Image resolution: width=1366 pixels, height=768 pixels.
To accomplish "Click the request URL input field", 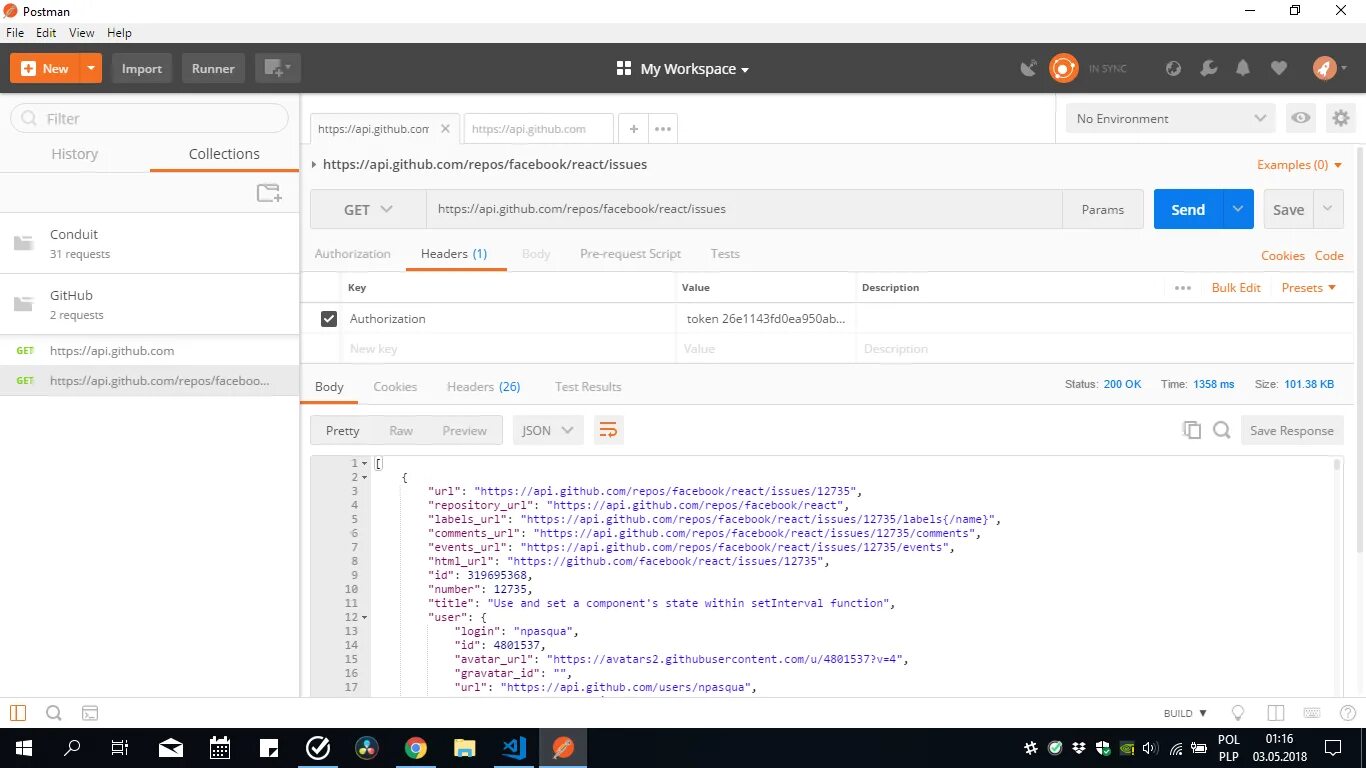I will (744, 209).
